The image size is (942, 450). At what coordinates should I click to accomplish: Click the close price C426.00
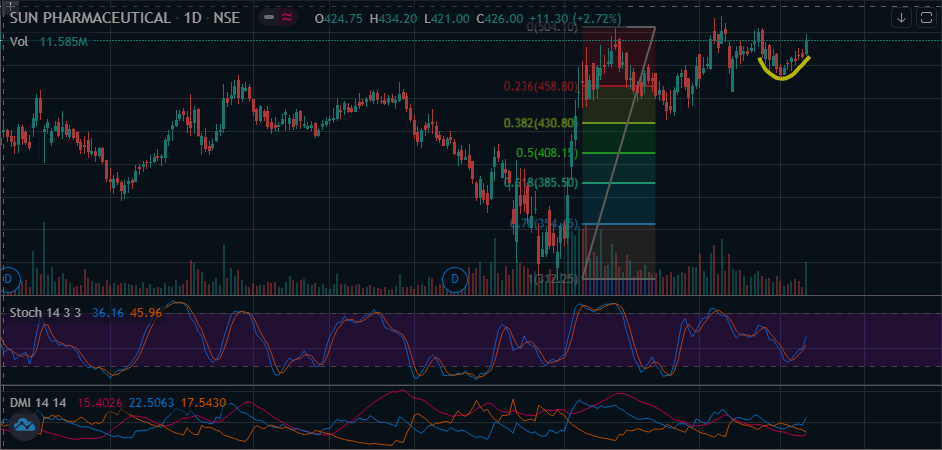[x=500, y=19]
